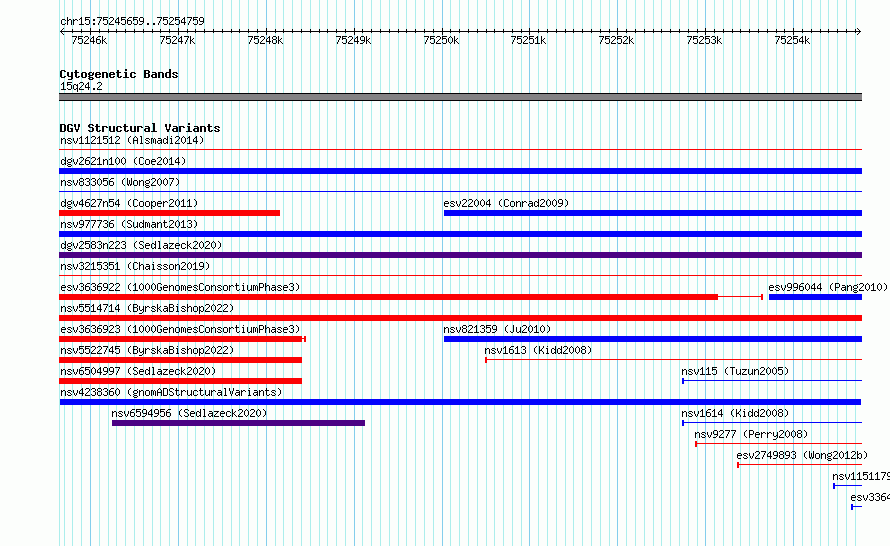Open the nsv1614 (Kidd2008) label

735,413
